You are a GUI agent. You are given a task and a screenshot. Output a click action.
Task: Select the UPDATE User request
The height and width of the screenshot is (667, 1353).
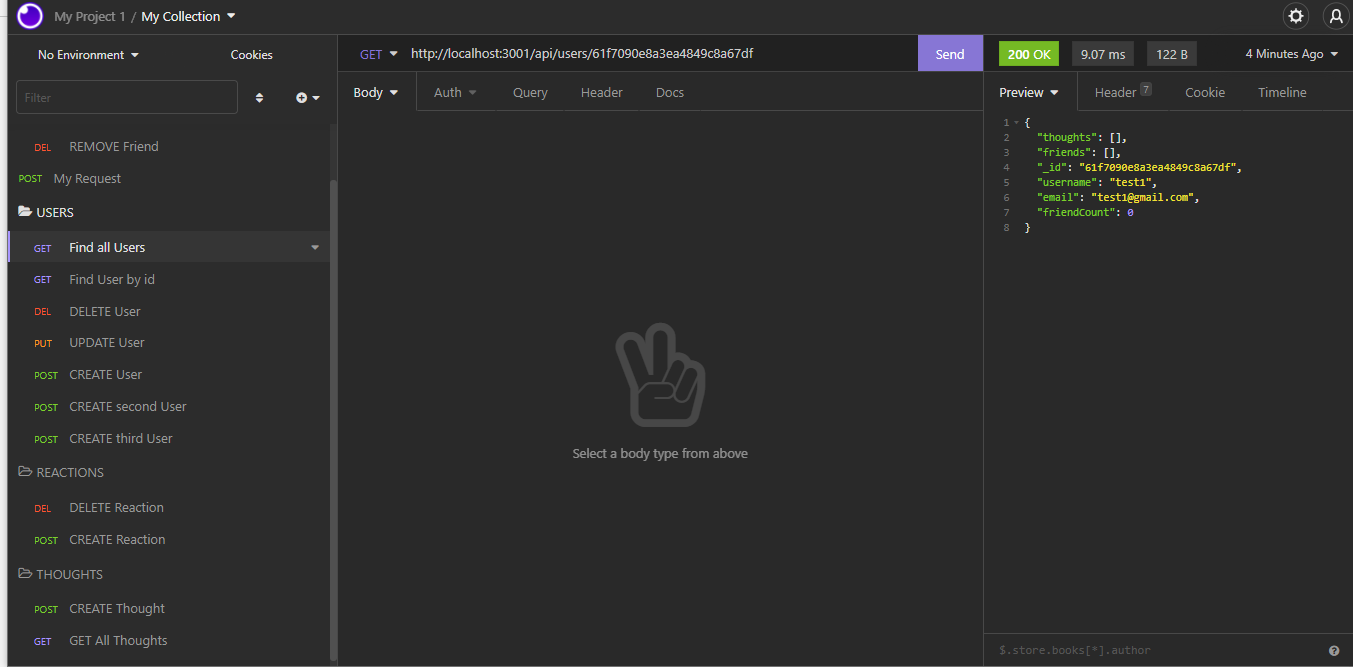168,343
